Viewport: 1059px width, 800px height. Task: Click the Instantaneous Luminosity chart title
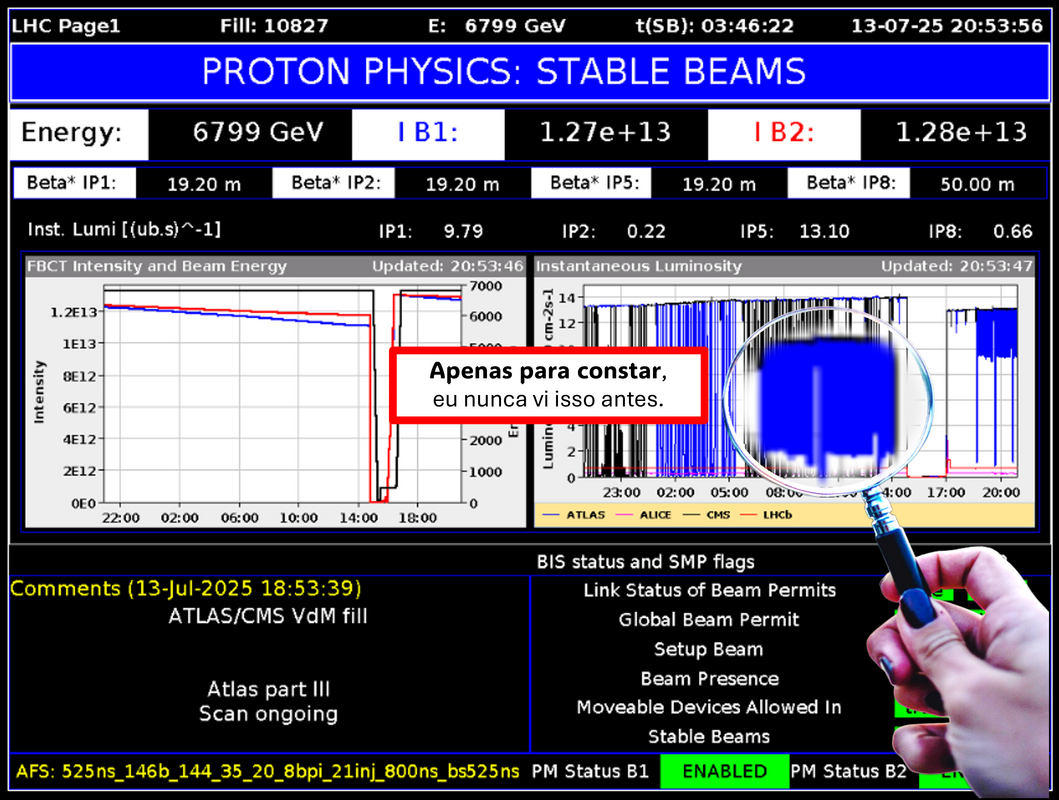click(x=639, y=266)
